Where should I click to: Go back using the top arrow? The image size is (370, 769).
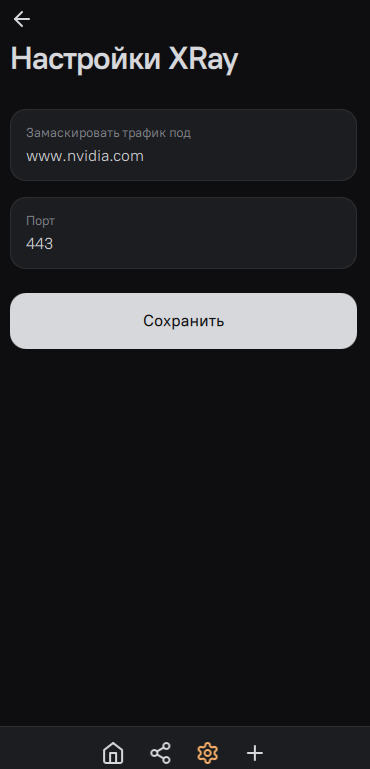click(x=22, y=19)
